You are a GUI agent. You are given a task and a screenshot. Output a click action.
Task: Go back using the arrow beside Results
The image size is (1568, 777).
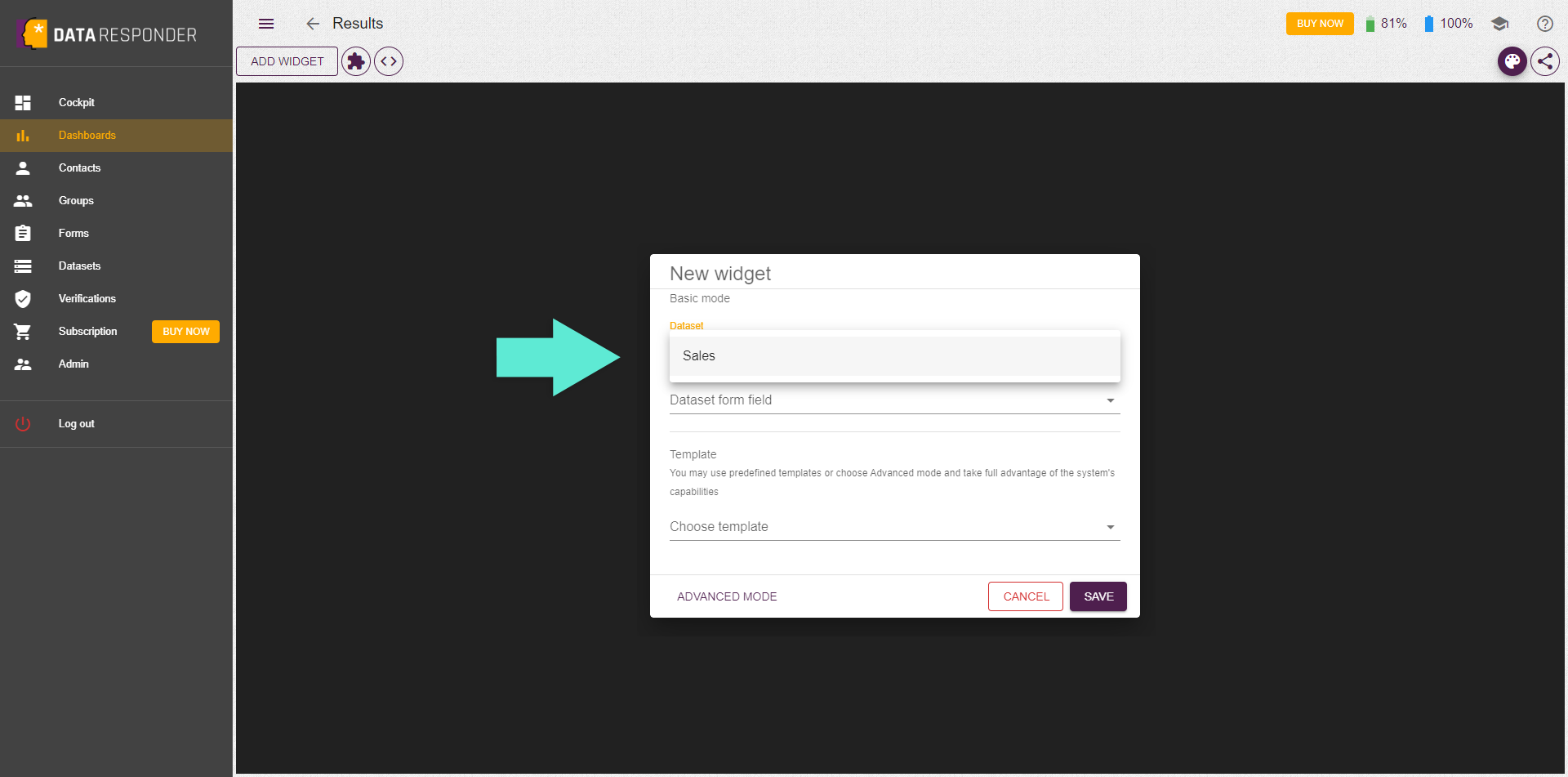pyautogui.click(x=313, y=24)
